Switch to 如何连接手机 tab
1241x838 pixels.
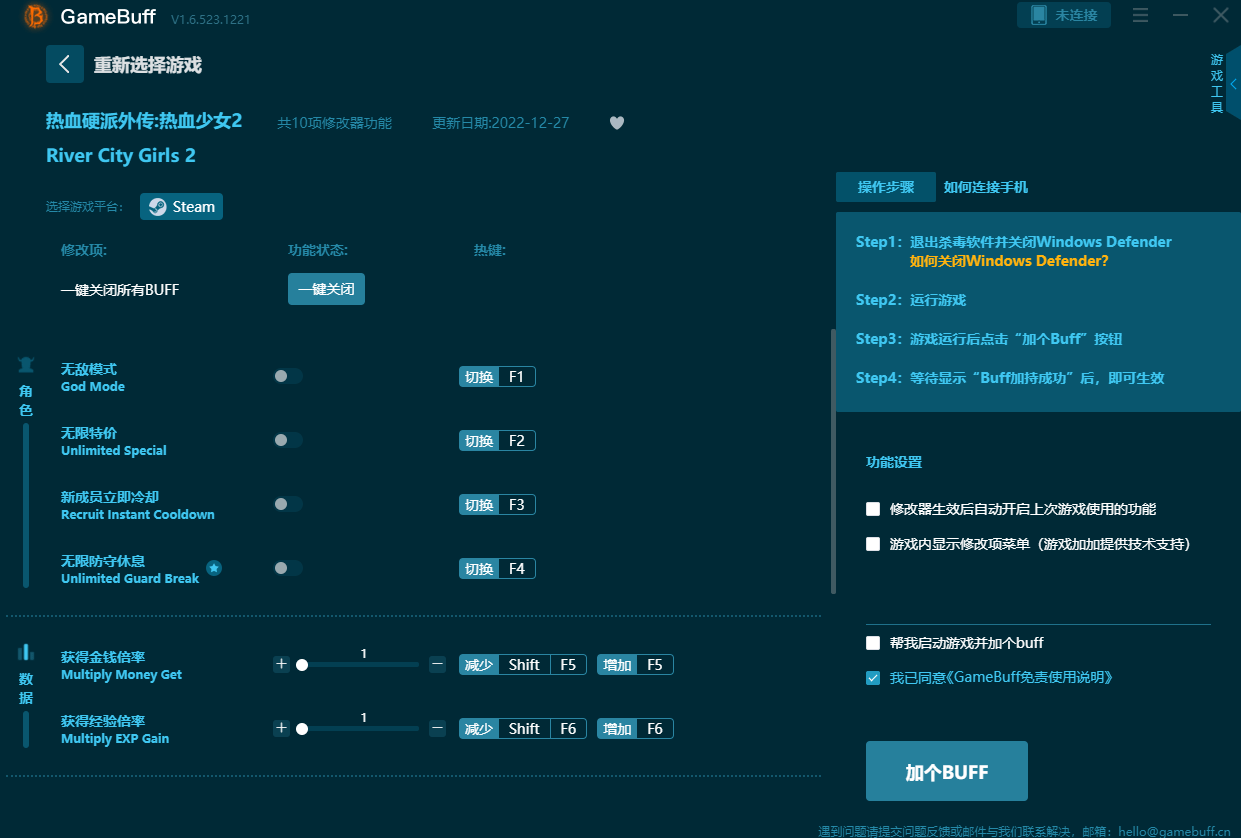point(986,187)
